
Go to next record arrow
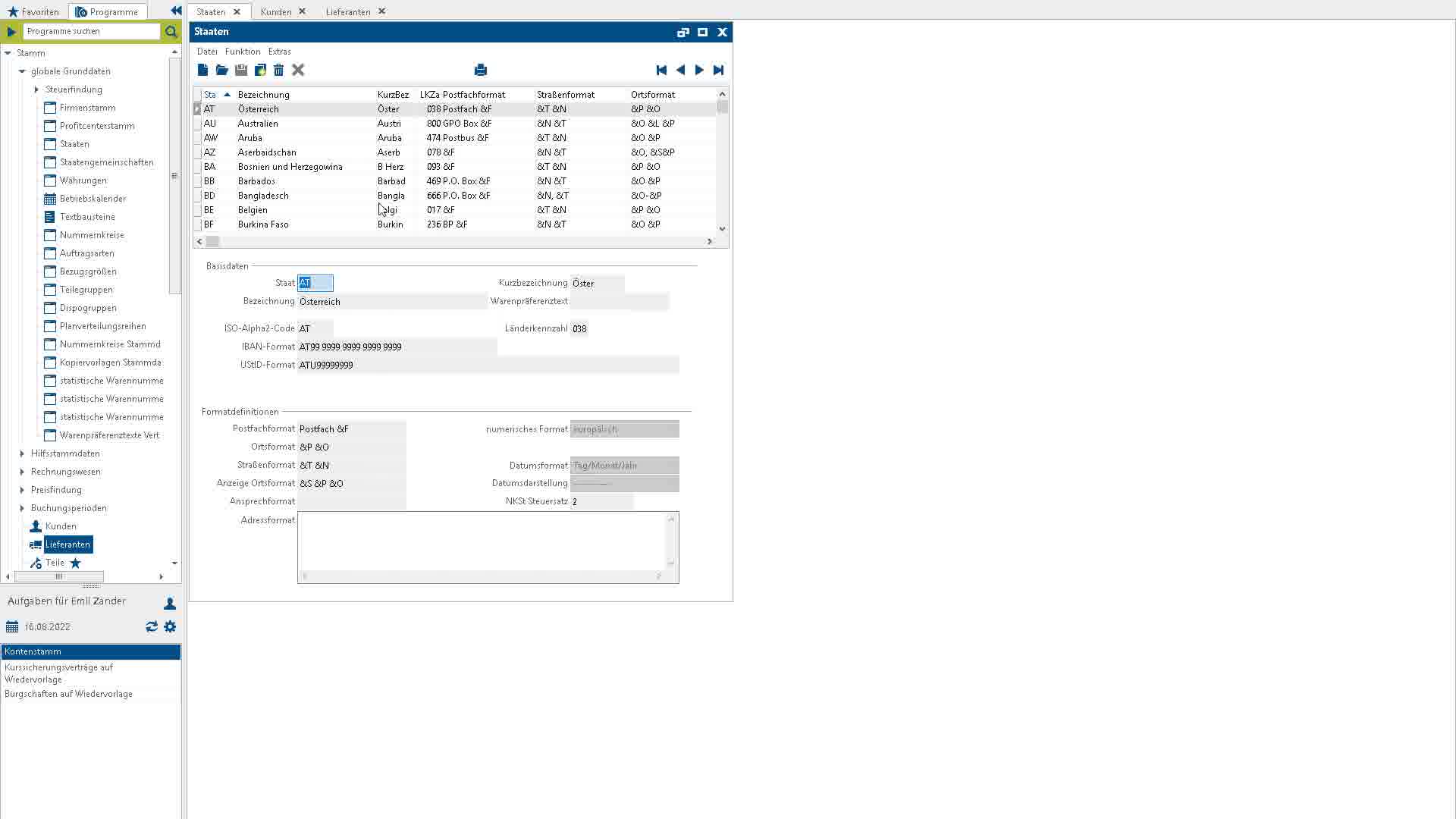(x=699, y=70)
